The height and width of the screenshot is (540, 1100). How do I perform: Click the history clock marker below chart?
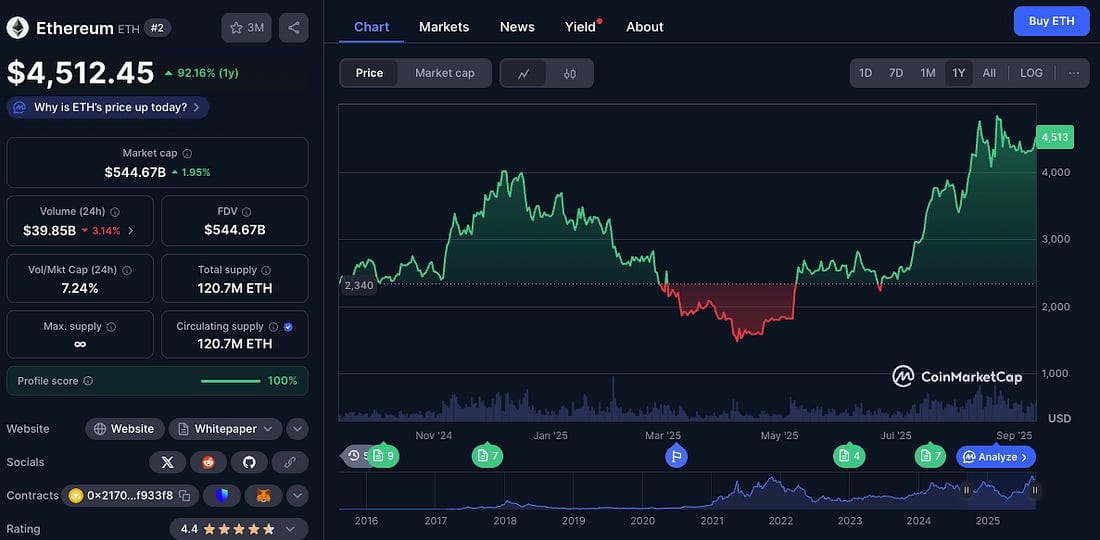point(354,456)
